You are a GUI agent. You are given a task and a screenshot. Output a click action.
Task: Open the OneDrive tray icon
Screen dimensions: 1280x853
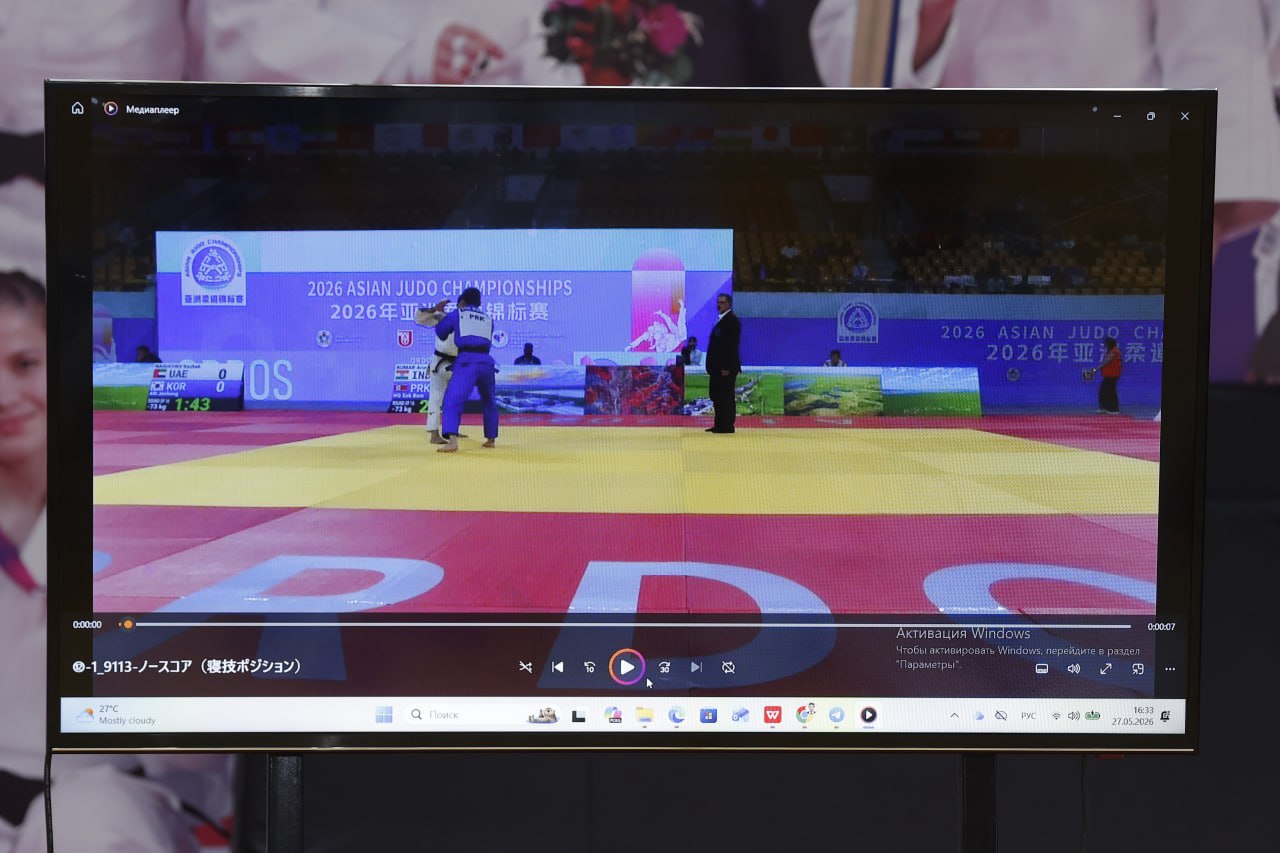click(978, 716)
